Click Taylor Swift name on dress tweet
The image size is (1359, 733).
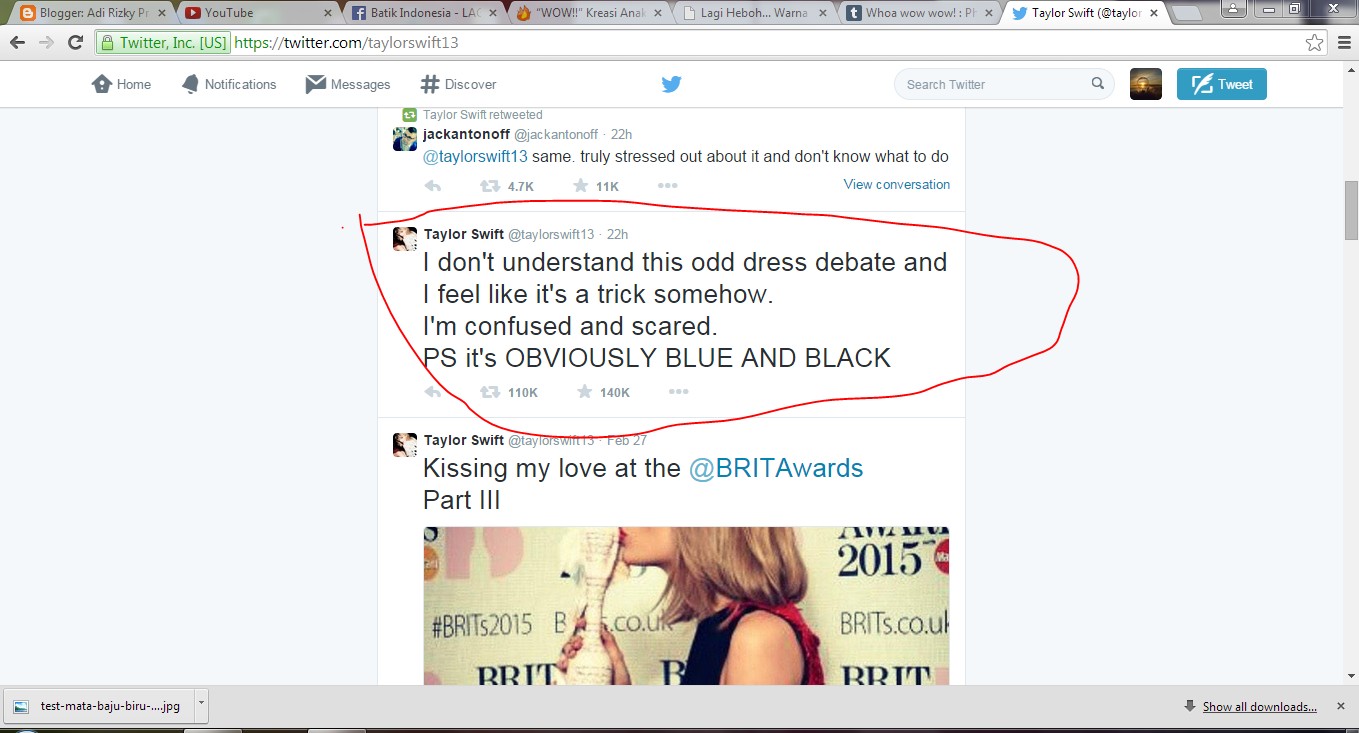464,234
